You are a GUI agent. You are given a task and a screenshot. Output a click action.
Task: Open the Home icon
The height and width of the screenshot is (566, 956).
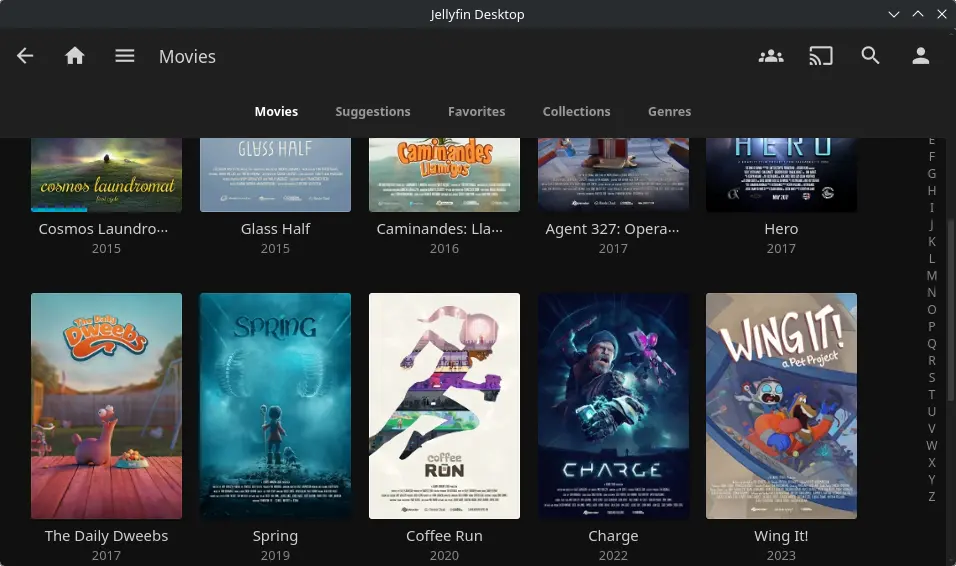(x=74, y=56)
